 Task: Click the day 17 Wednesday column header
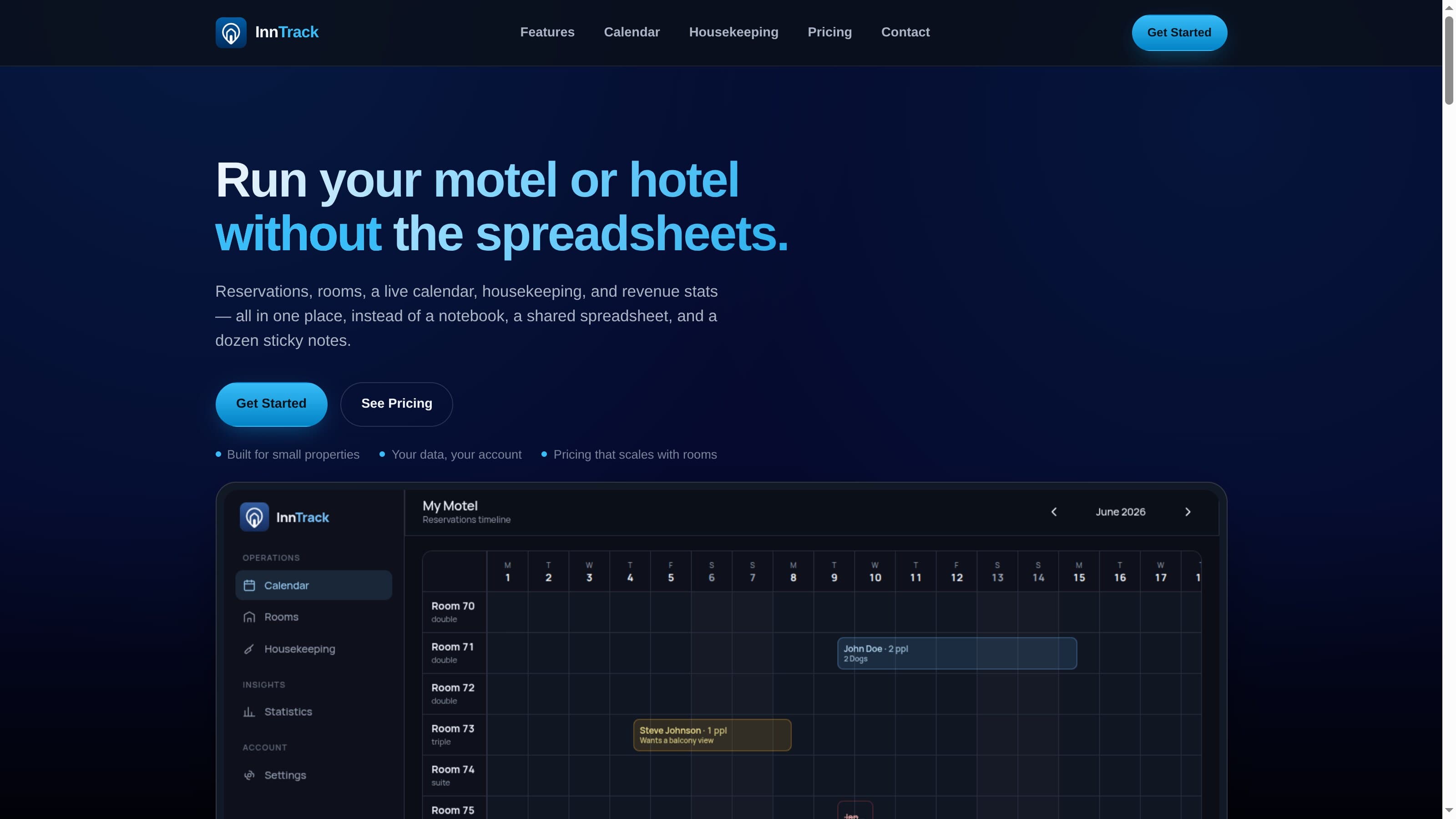pos(1160,571)
